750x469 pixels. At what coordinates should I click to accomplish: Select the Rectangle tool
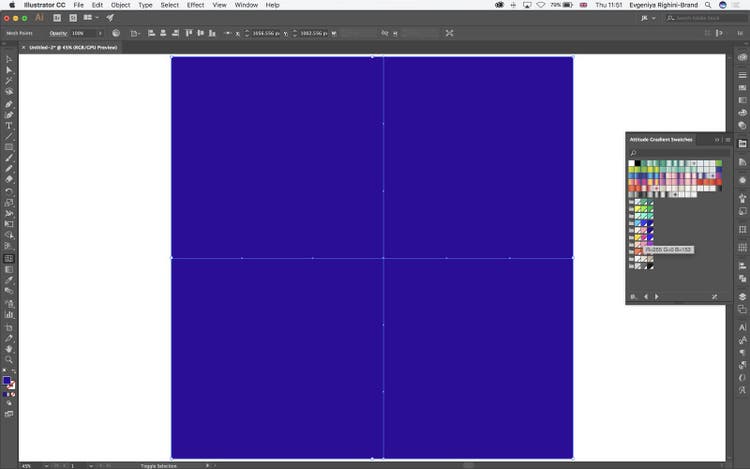tap(9, 147)
